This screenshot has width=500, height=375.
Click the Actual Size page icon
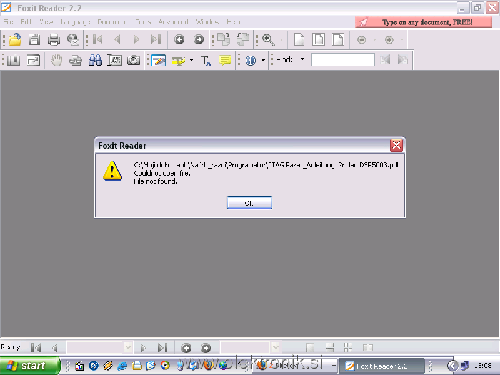pos(299,40)
